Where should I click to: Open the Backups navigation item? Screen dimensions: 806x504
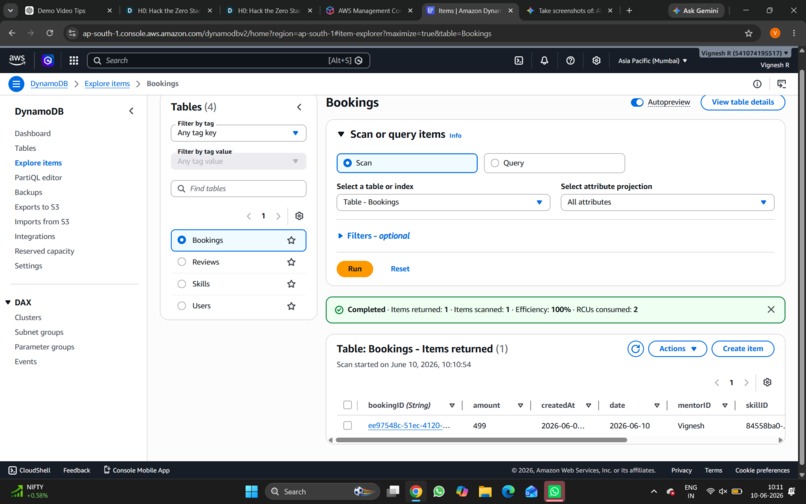tap(29, 192)
